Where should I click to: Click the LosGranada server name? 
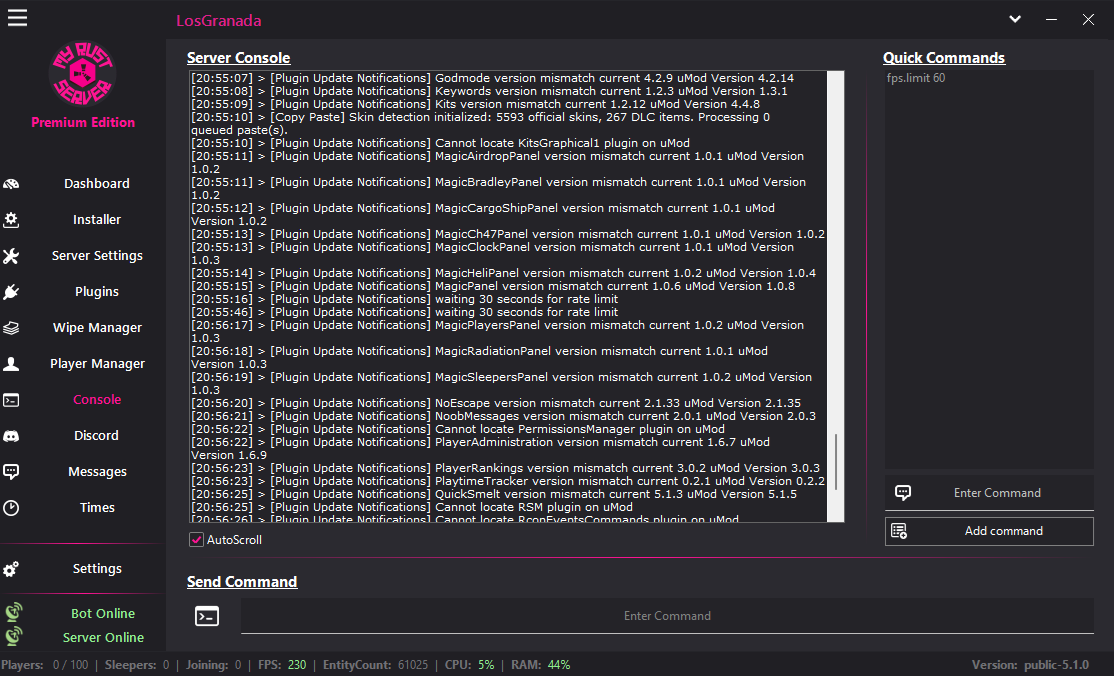pos(219,21)
